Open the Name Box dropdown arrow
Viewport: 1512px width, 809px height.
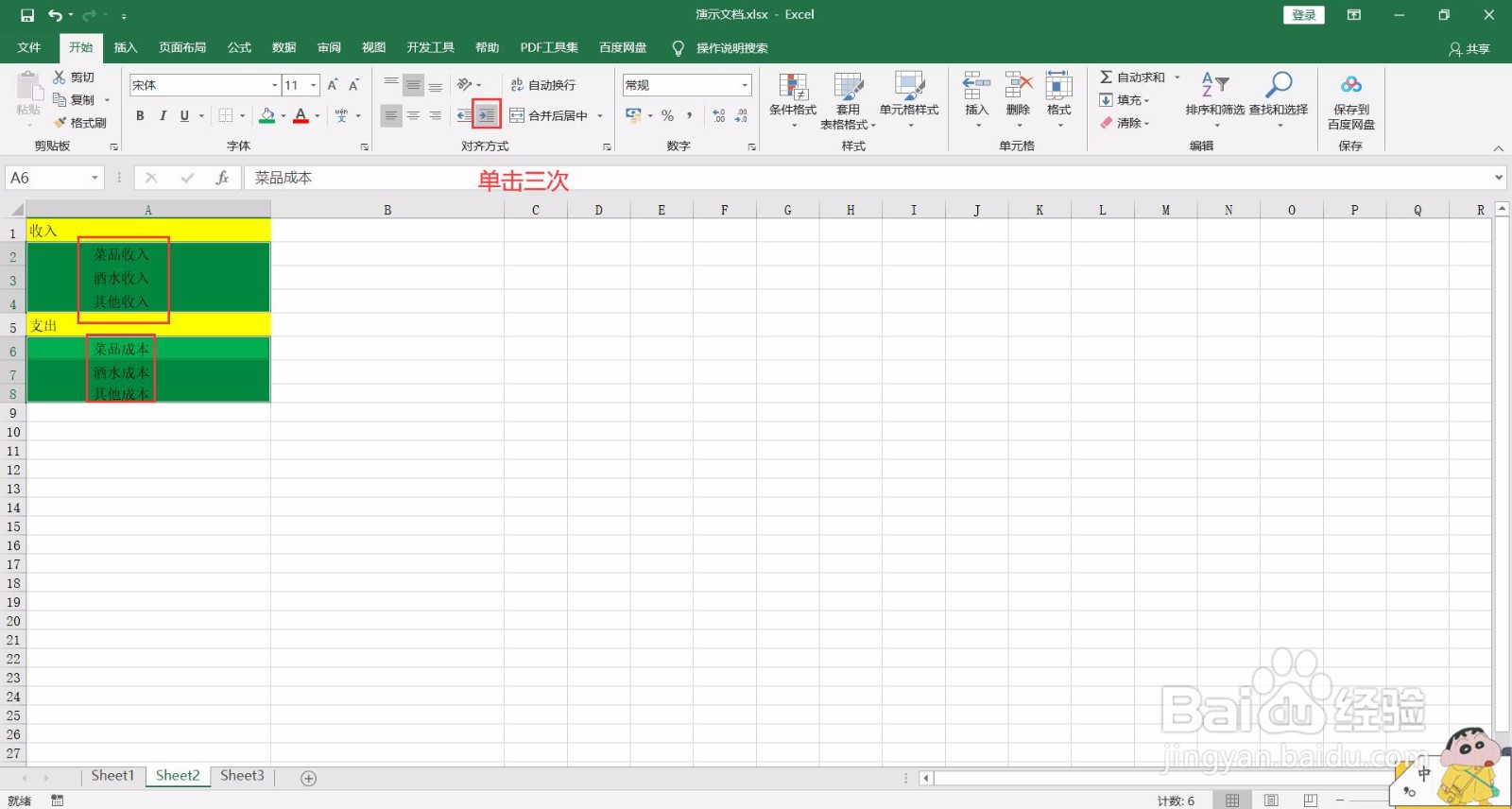pos(94,178)
